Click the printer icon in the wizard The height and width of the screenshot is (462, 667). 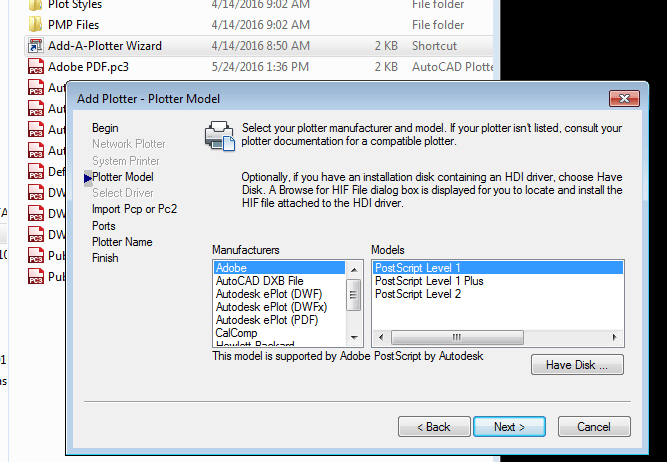click(219, 136)
